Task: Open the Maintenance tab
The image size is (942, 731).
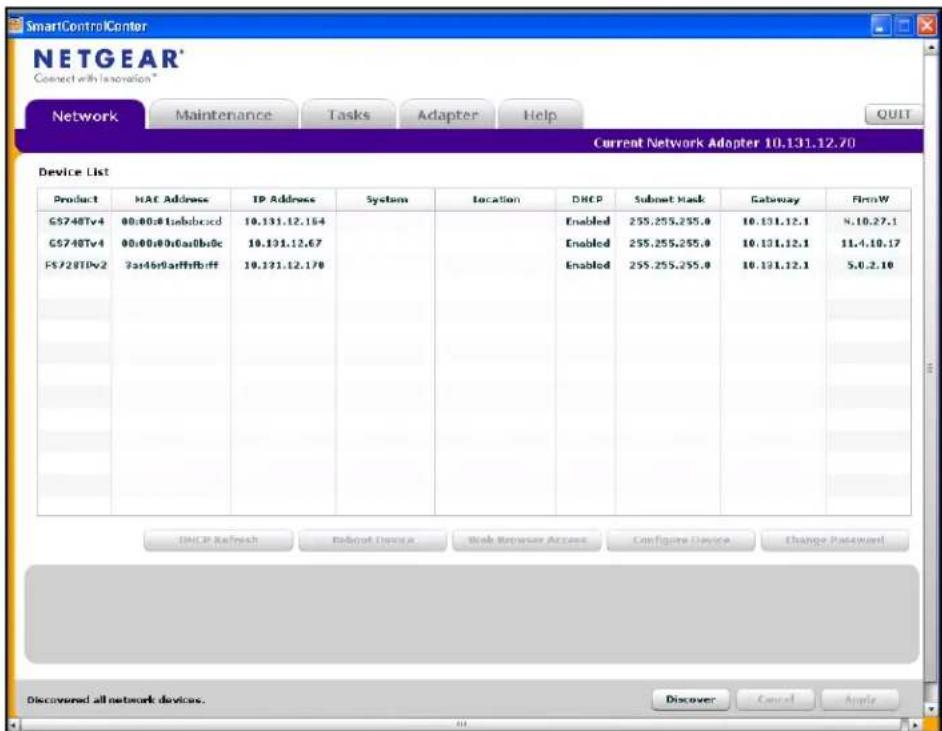Action: click(x=223, y=115)
